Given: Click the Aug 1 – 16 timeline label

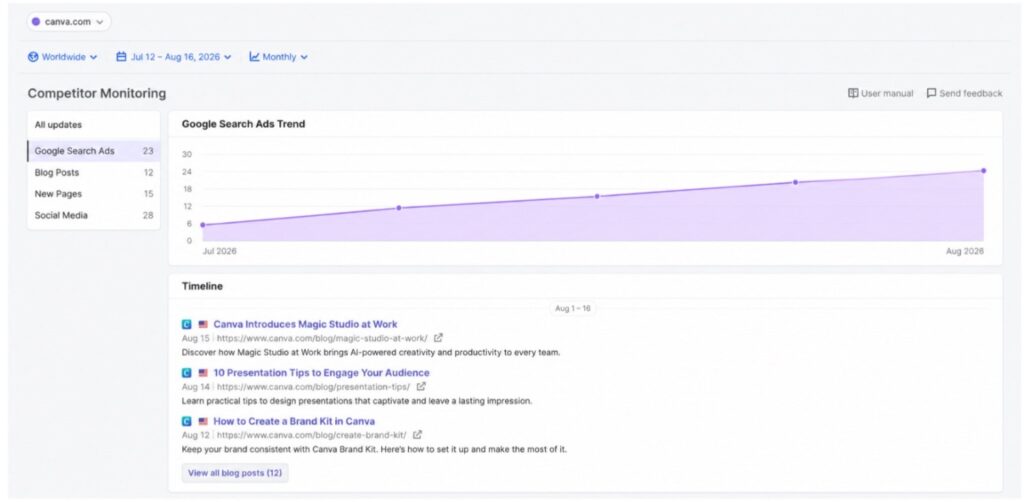Looking at the screenshot, I should [x=573, y=308].
